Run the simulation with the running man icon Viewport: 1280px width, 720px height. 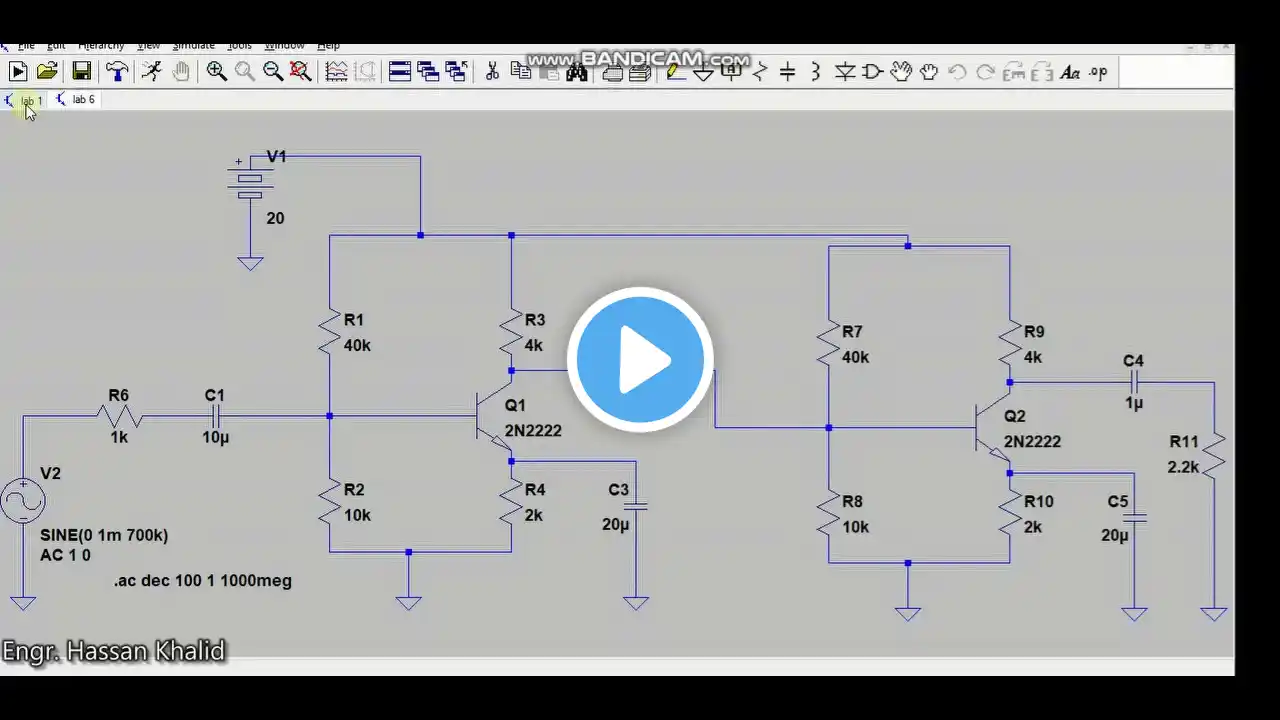pos(151,71)
